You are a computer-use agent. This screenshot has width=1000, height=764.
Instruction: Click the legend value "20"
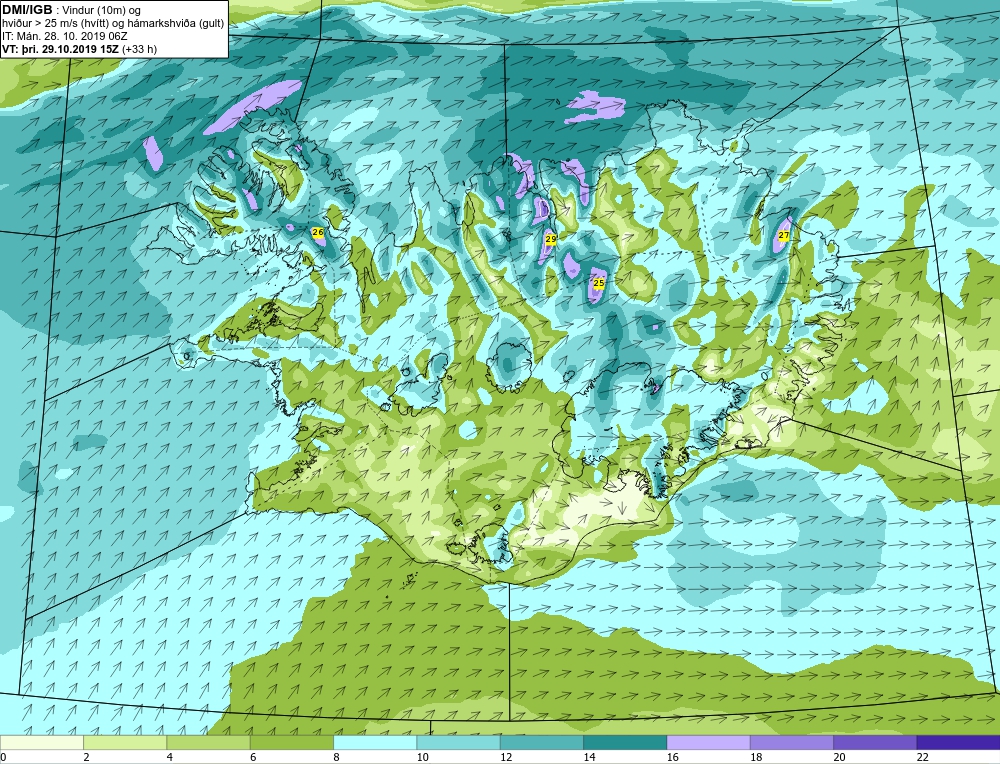pyautogui.click(x=839, y=757)
